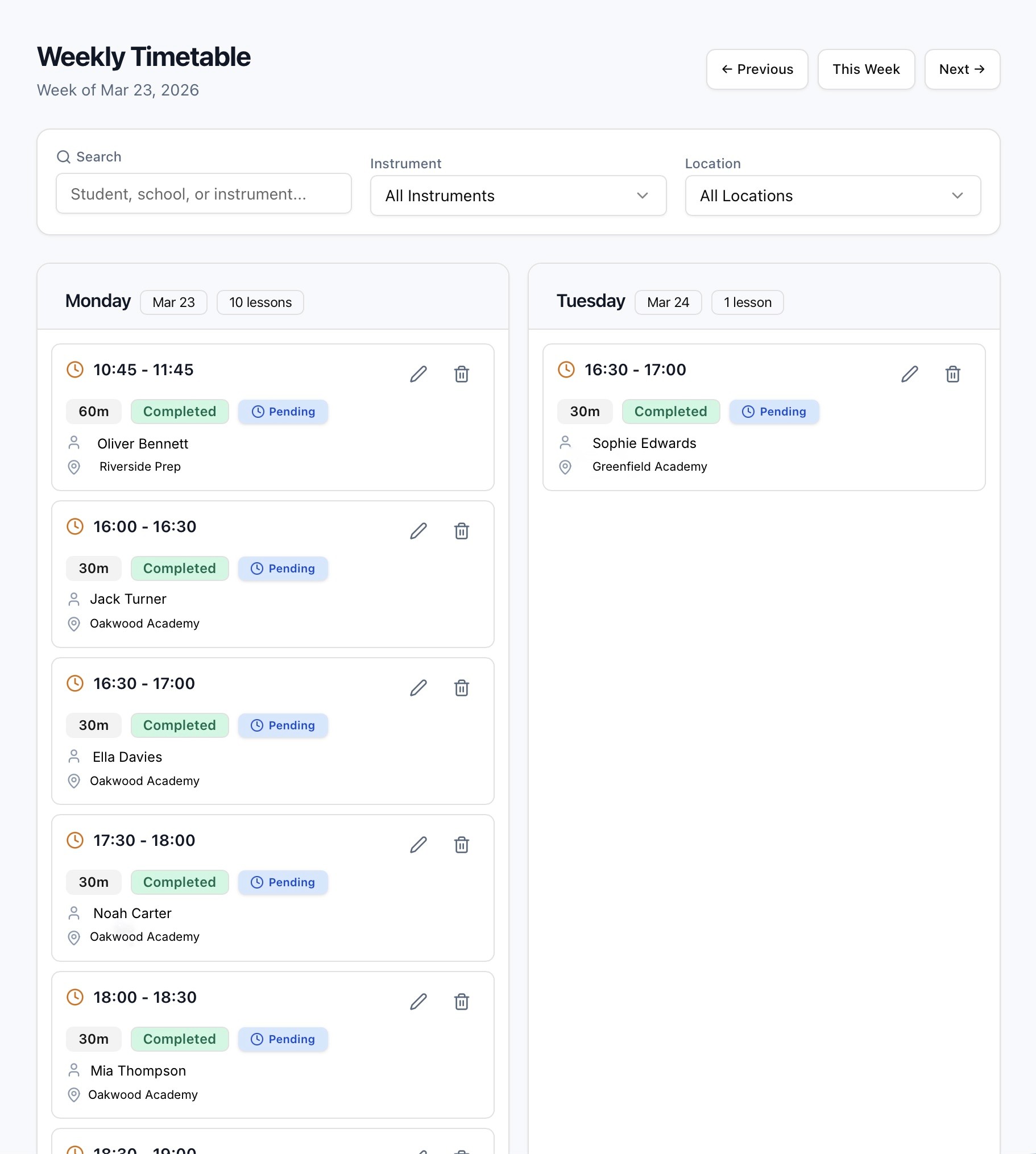The image size is (1036, 1154).
Task: Delete the Oliver Bennett lesson
Action: tap(461, 374)
